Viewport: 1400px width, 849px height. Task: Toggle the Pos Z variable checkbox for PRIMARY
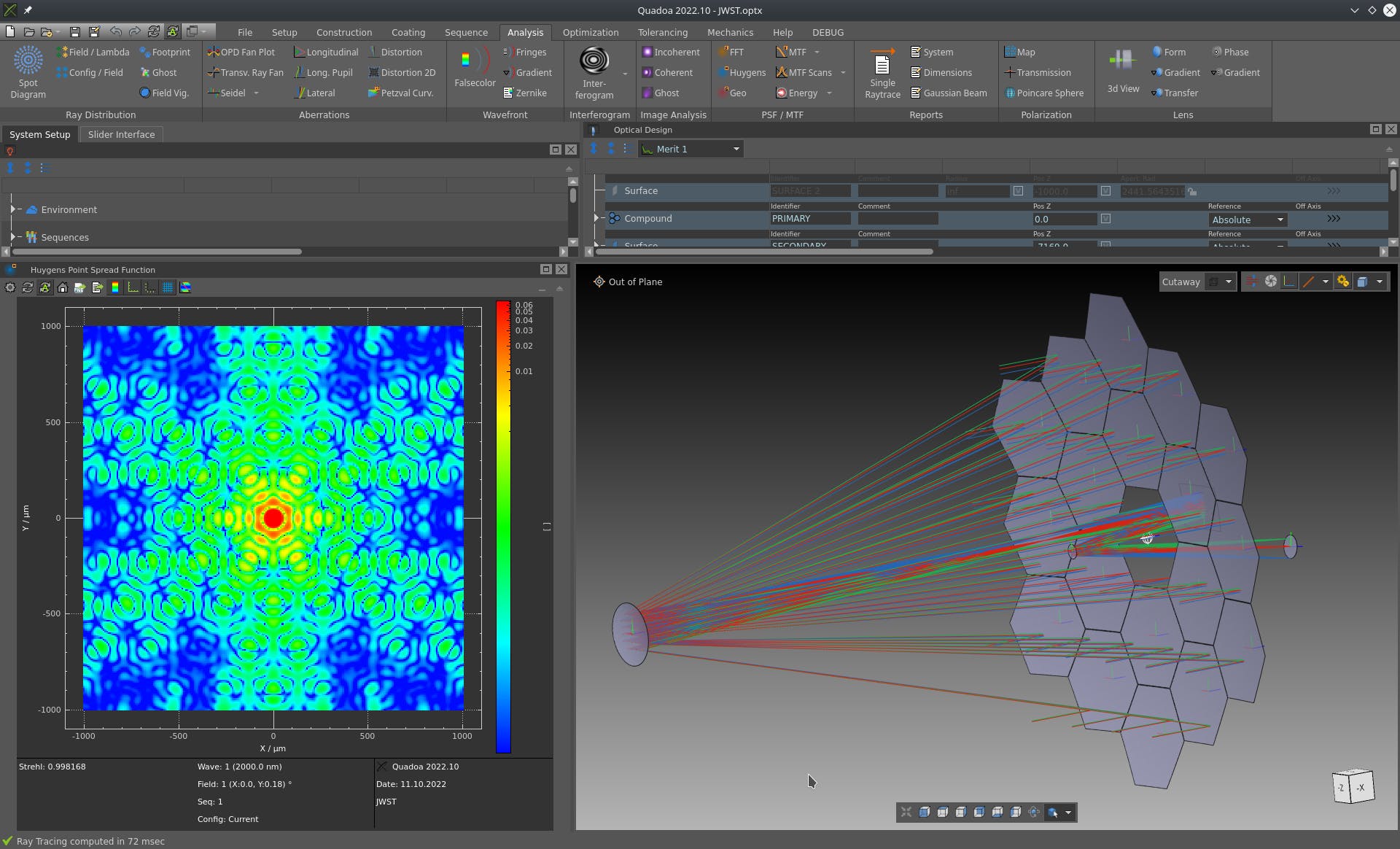click(1105, 219)
